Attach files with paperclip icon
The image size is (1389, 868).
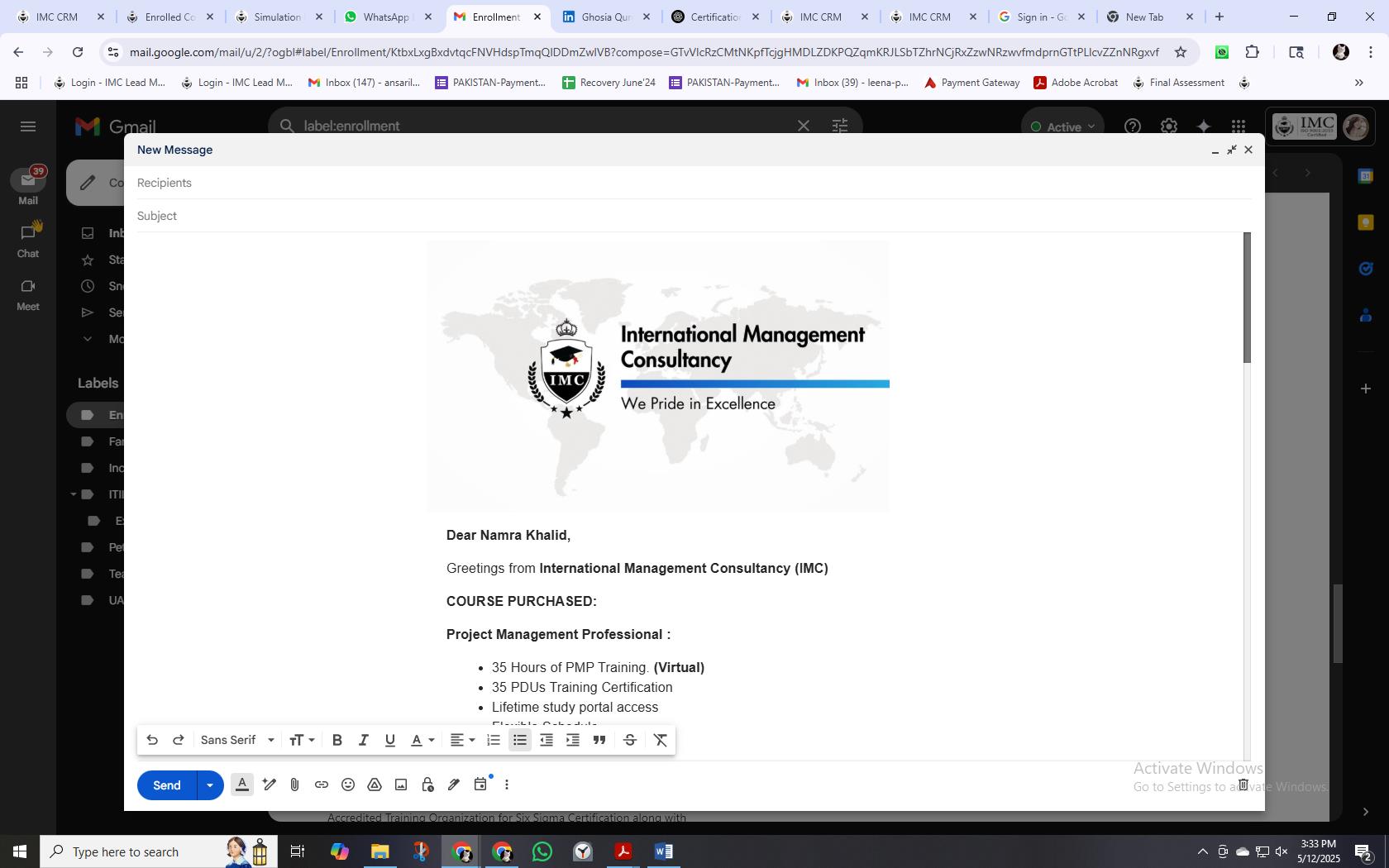pyautogui.click(x=294, y=785)
